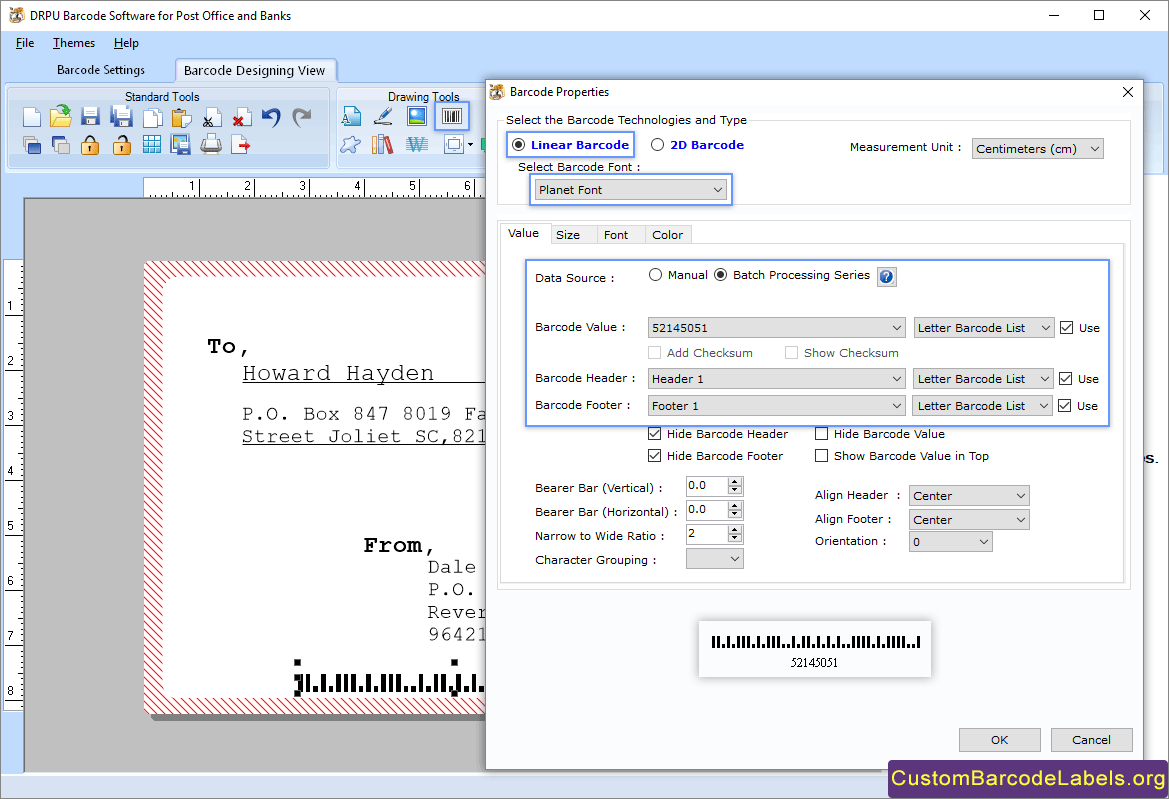Image resolution: width=1169 pixels, height=799 pixels.
Task: Select the custom Shape tool
Action: point(350,145)
